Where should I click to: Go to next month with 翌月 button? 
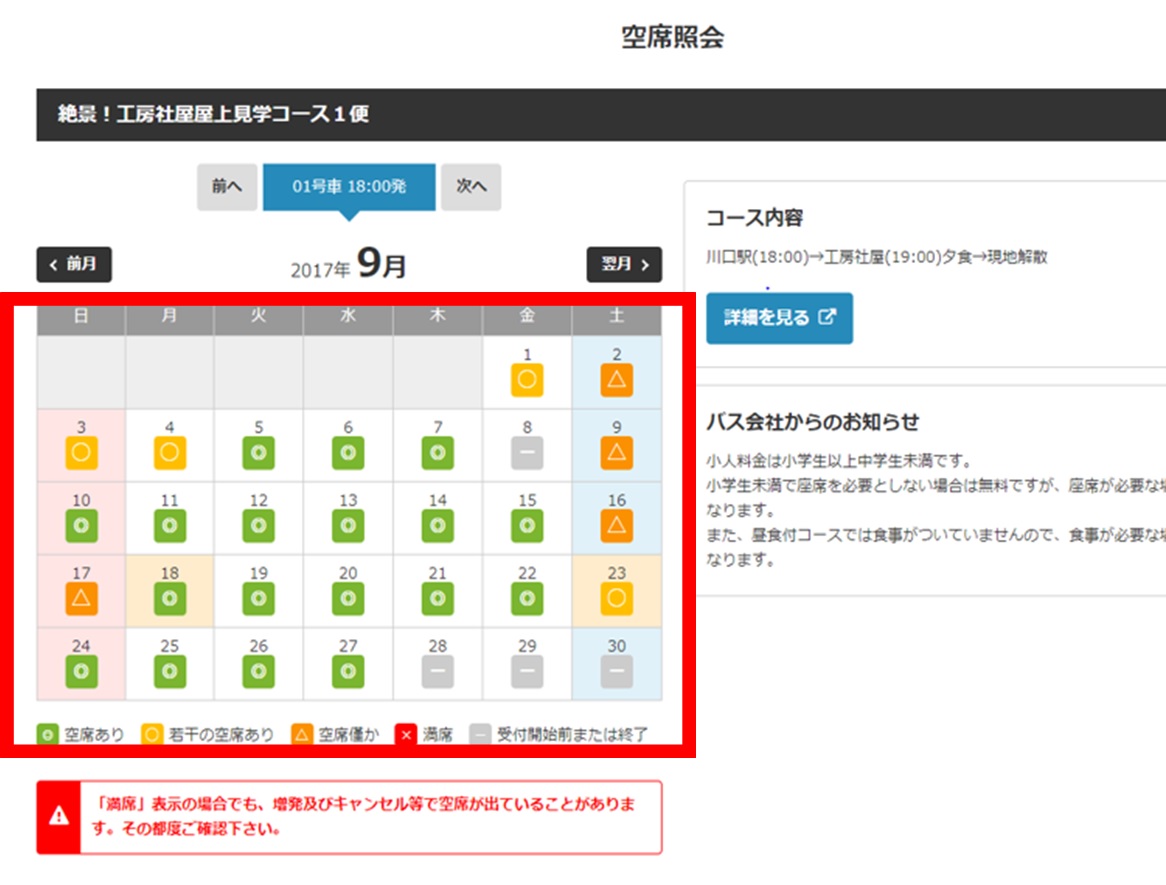[624, 265]
